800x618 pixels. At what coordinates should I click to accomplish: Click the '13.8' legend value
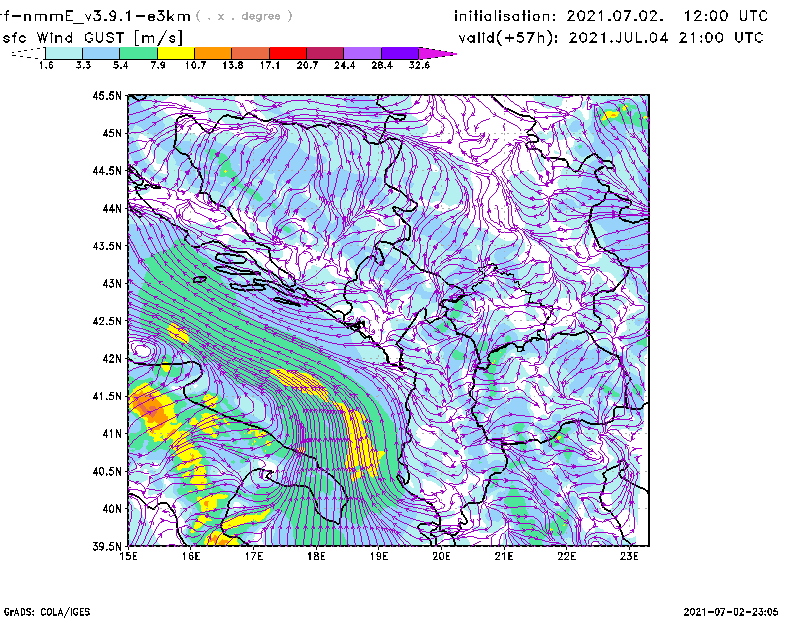pos(233,65)
